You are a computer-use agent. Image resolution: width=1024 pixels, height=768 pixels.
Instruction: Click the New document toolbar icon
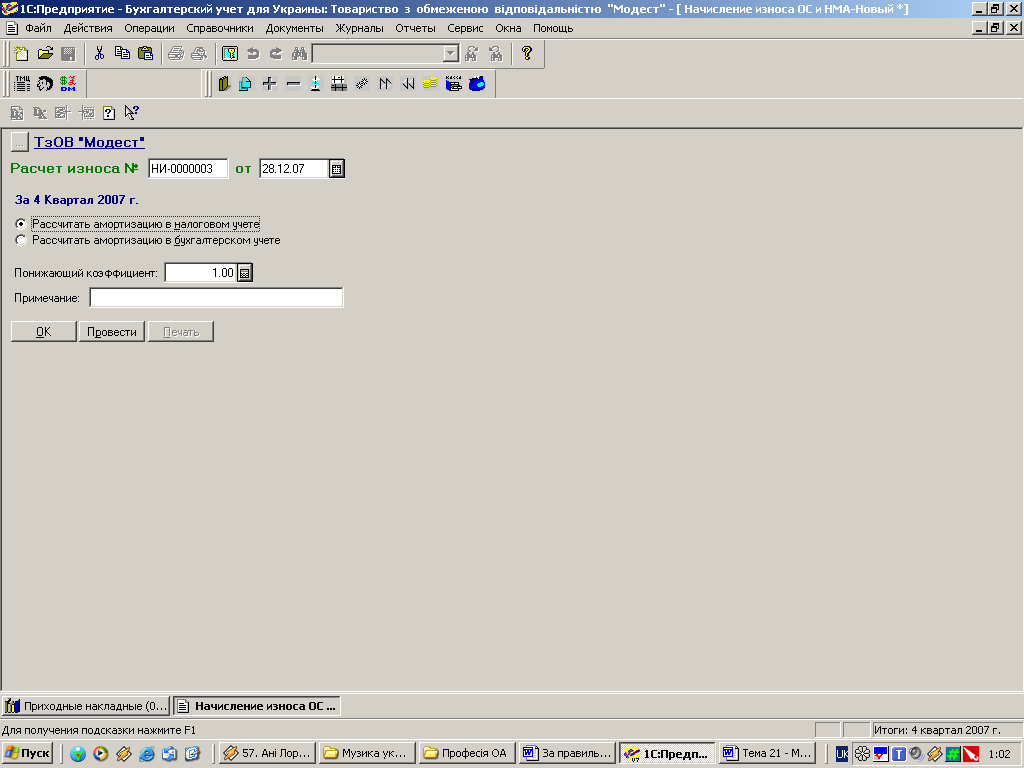point(22,54)
